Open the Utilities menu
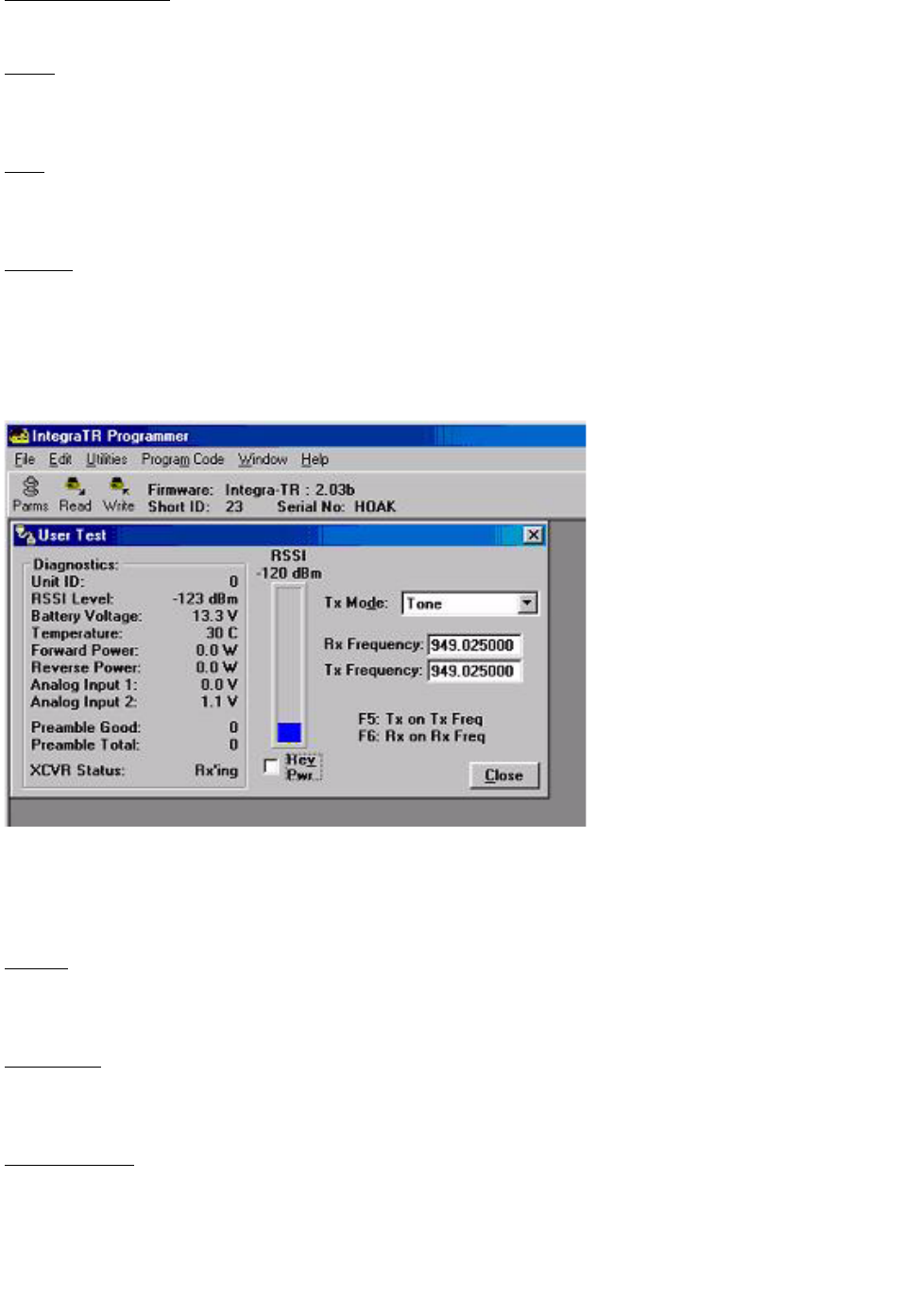Image resolution: width=903 pixels, height=1316 pixels. (107, 460)
